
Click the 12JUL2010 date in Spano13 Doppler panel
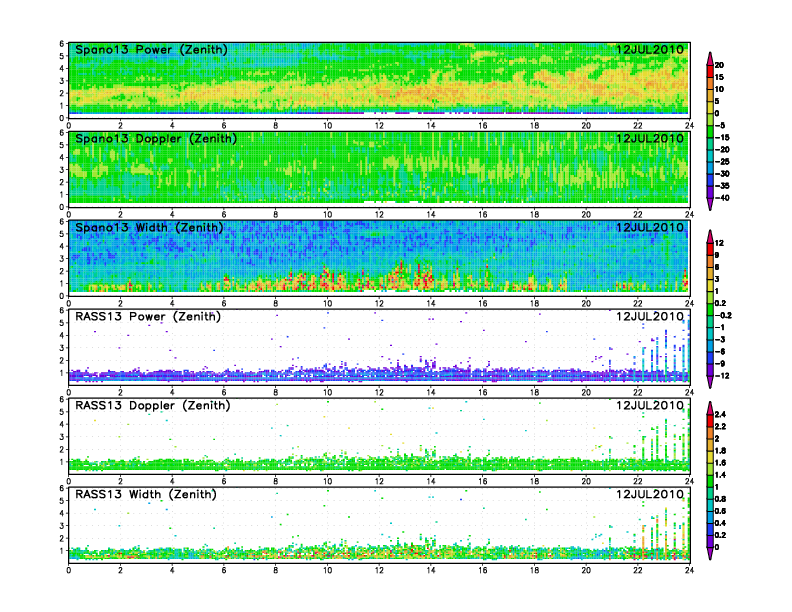tap(650, 138)
